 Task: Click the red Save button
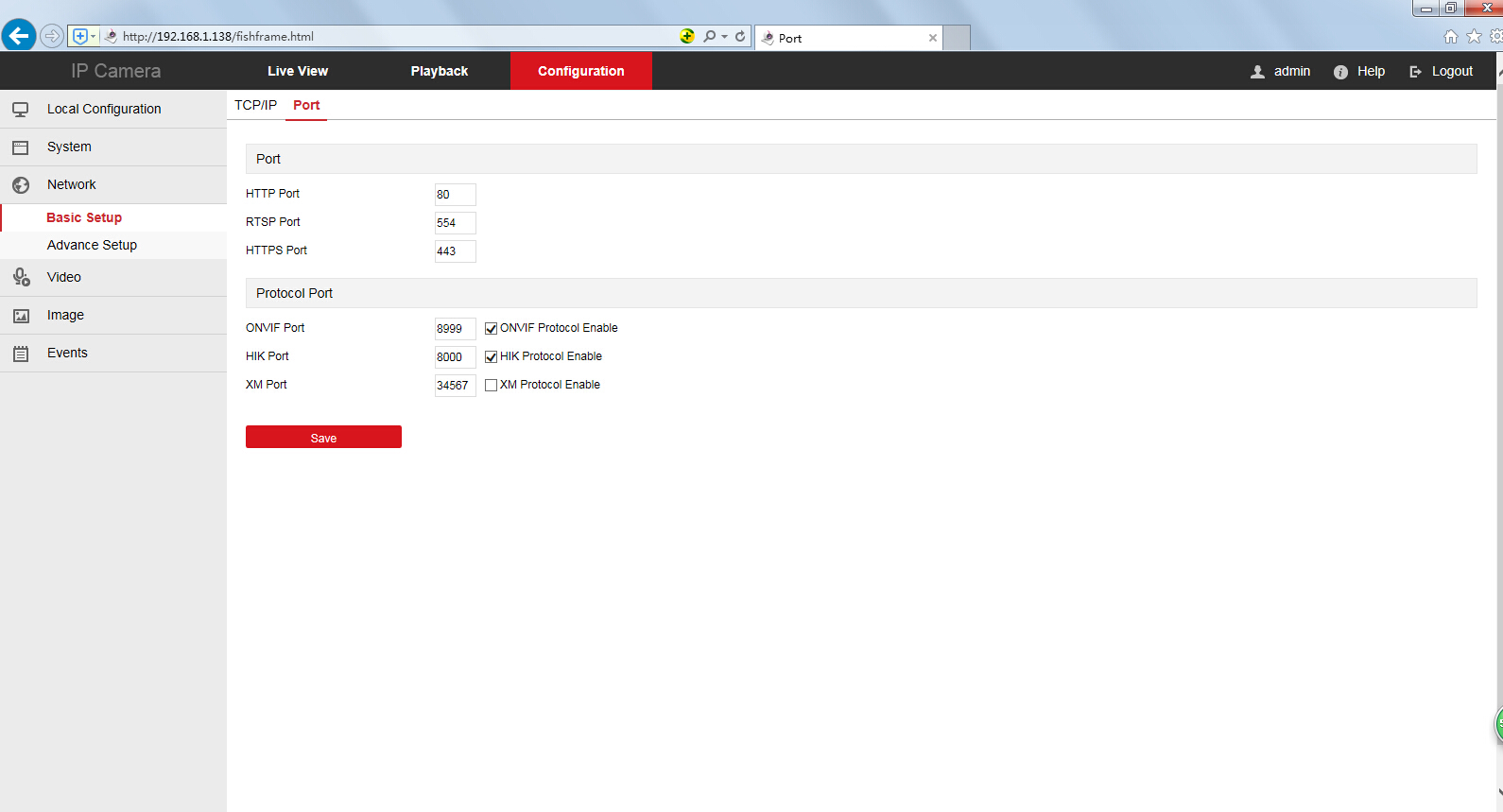tap(323, 437)
